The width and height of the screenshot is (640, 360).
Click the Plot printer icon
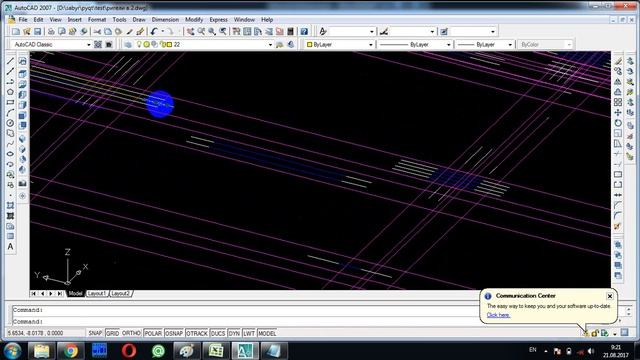click(x=51, y=31)
